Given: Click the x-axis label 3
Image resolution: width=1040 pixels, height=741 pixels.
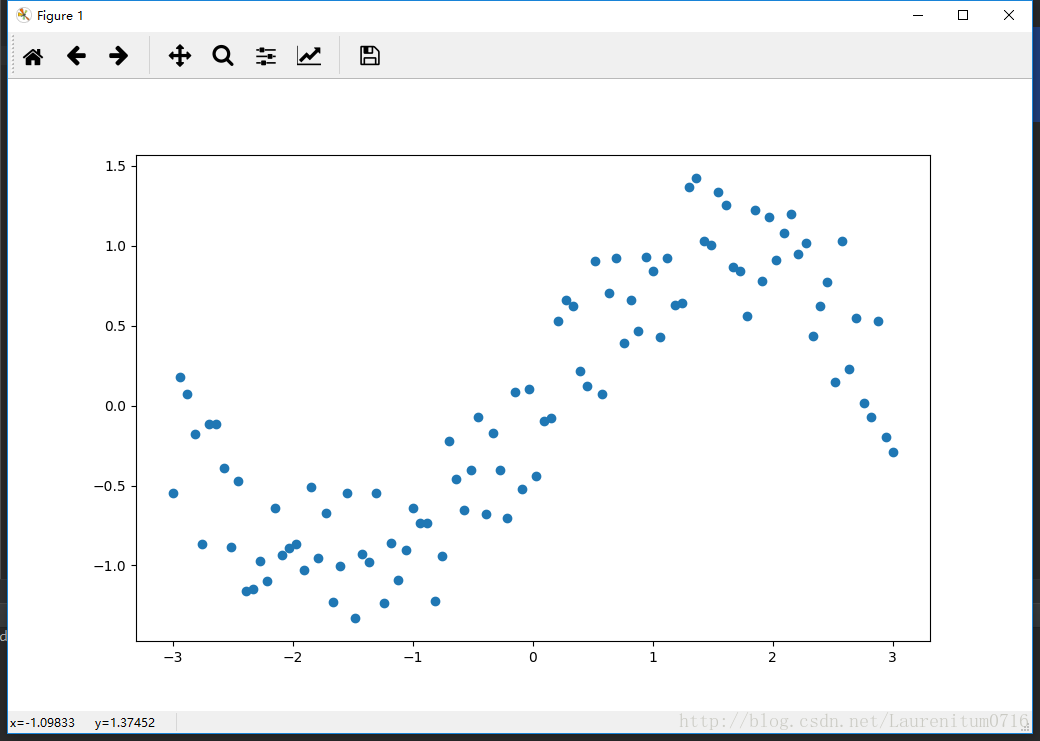Looking at the screenshot, I should [x=893, y=657].
